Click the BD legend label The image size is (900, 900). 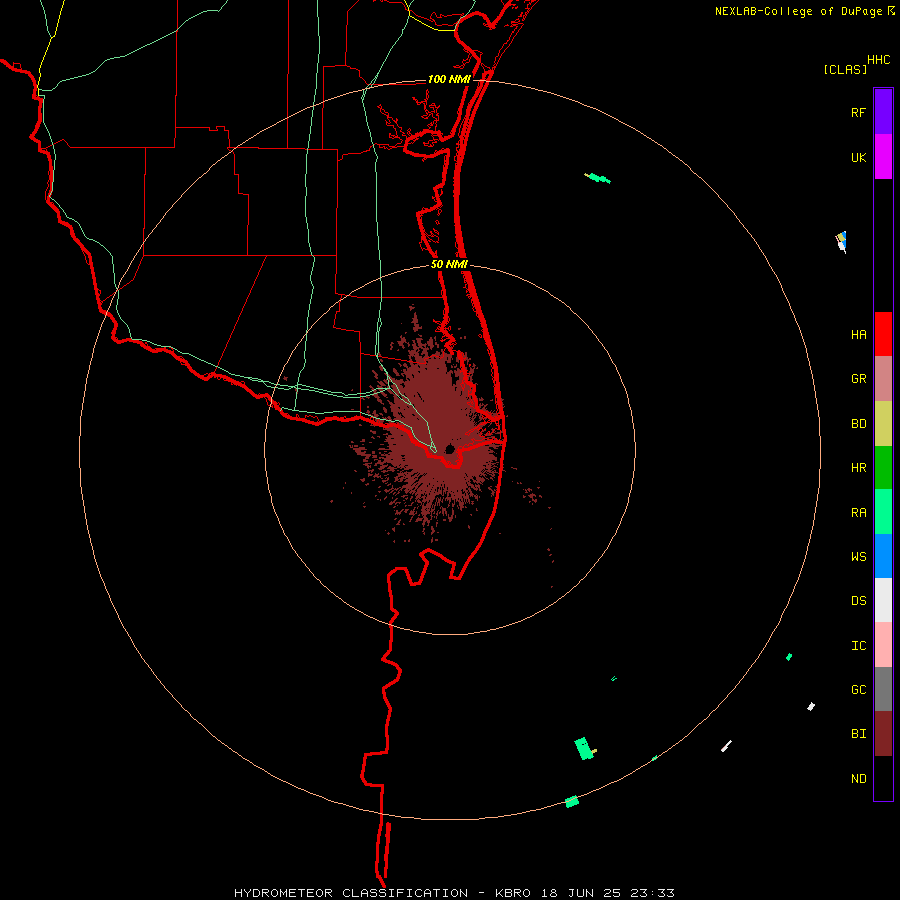858,424
